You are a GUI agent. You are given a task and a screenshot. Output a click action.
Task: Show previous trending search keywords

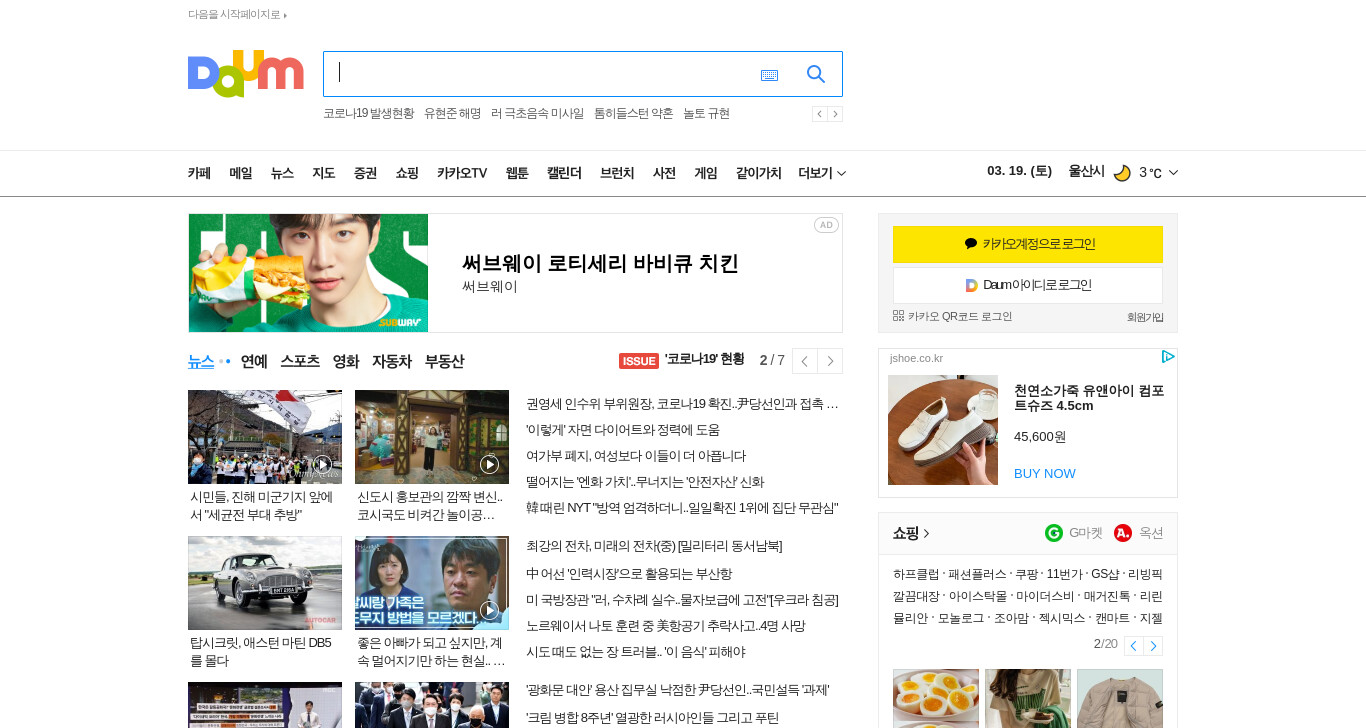coord(819,114)
